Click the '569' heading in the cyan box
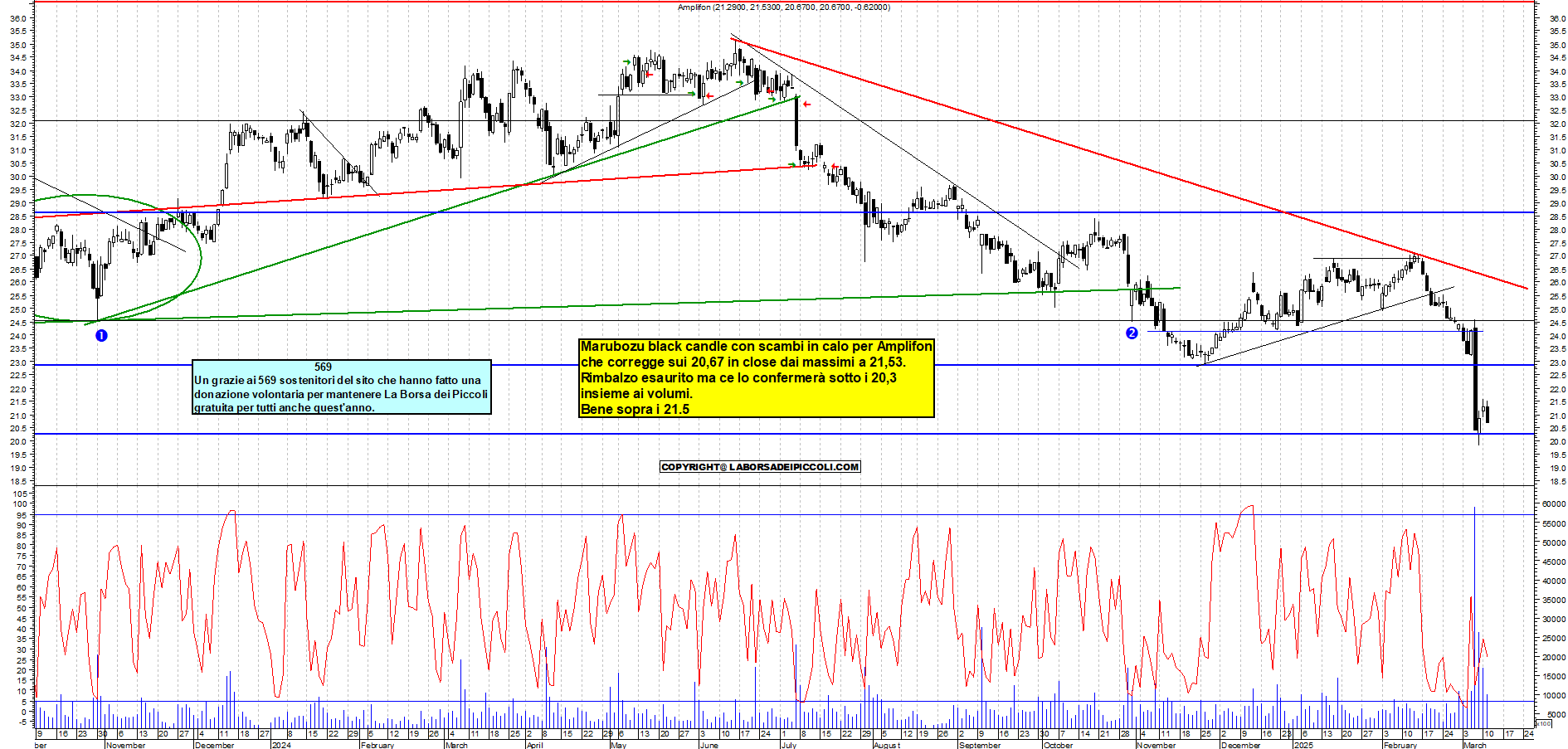The width and height of the screenshot is (1568, 749). pyautogui.click(x=324, y=367)
